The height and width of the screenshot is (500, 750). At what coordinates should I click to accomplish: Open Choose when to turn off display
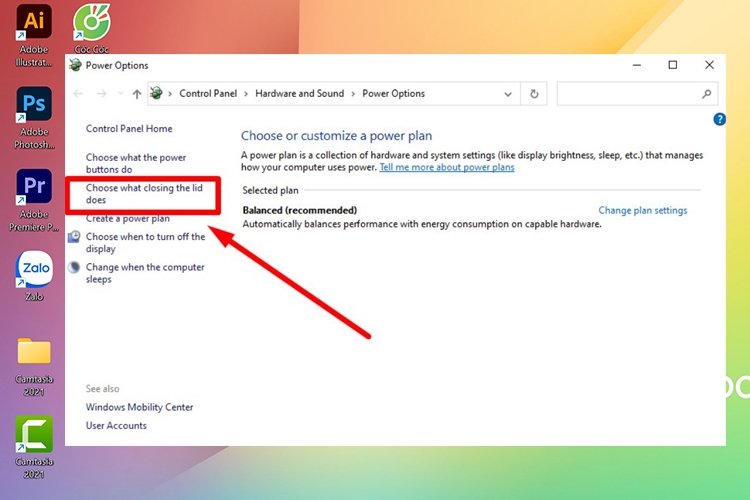pos(145,243)
